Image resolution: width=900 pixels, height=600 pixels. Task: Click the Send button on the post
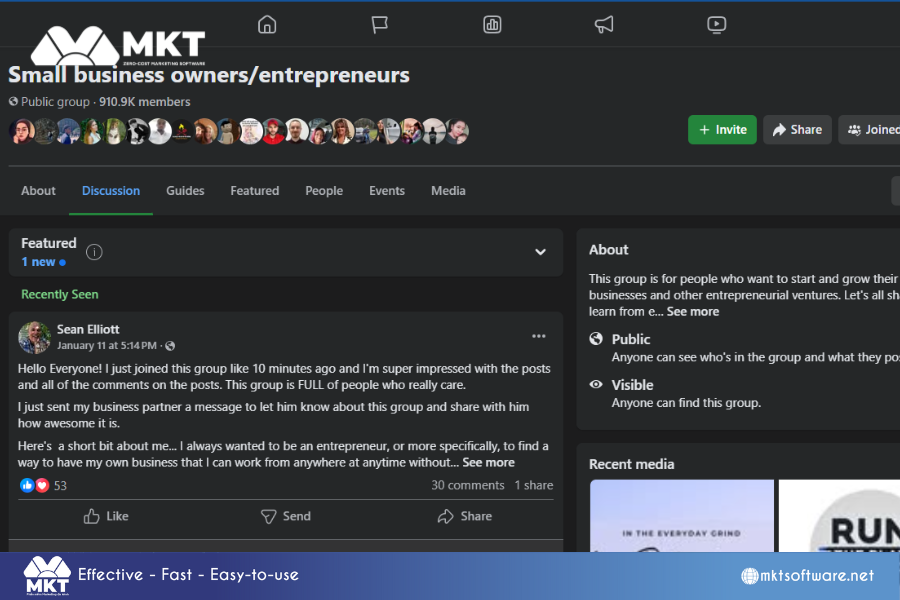[285, 516]
